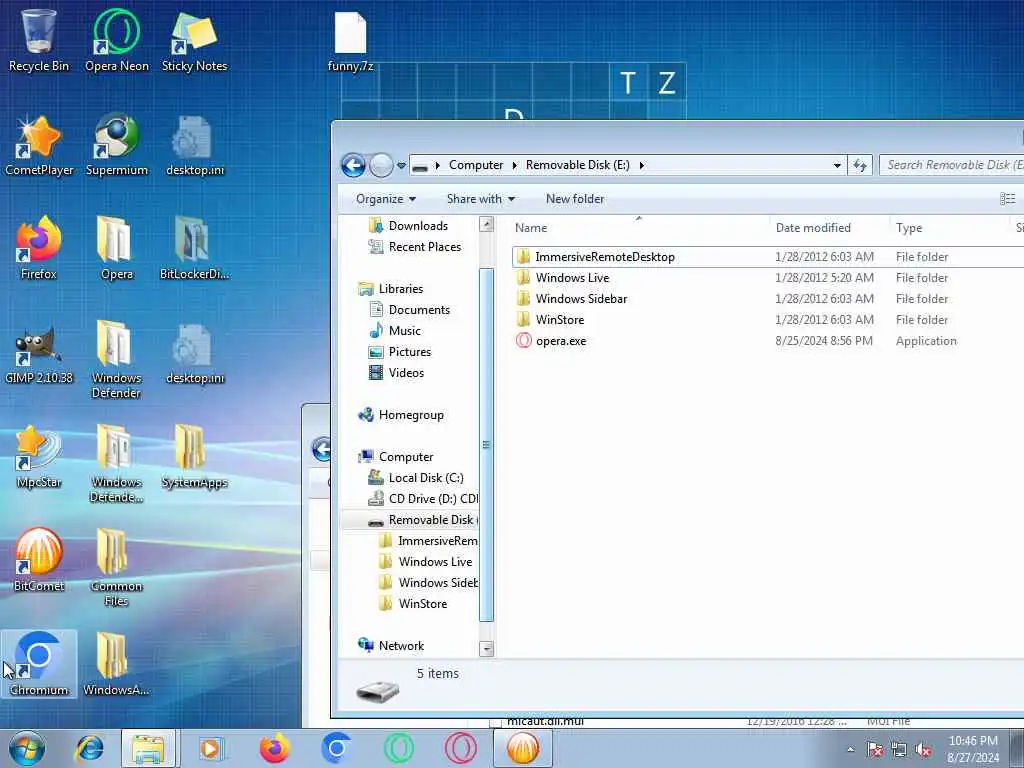The image size is (1024, 768).
Task: Open Internet Explorer from the taskbar
Action: point(89,748)
